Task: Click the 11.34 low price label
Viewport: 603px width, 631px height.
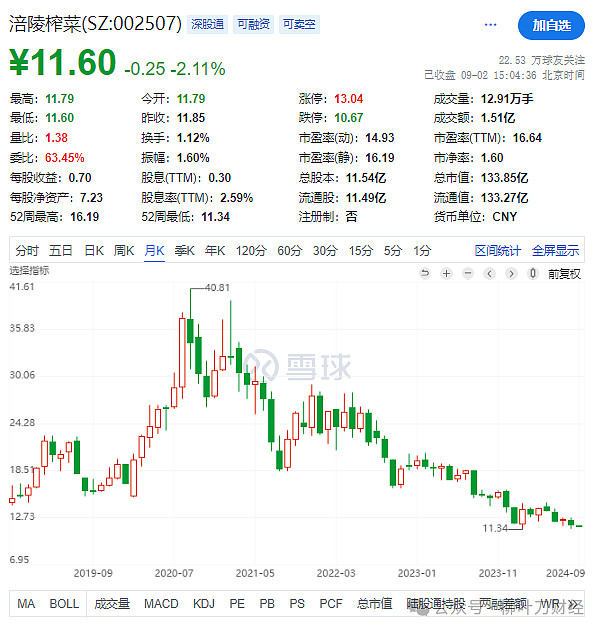Action: coord(495,528)
